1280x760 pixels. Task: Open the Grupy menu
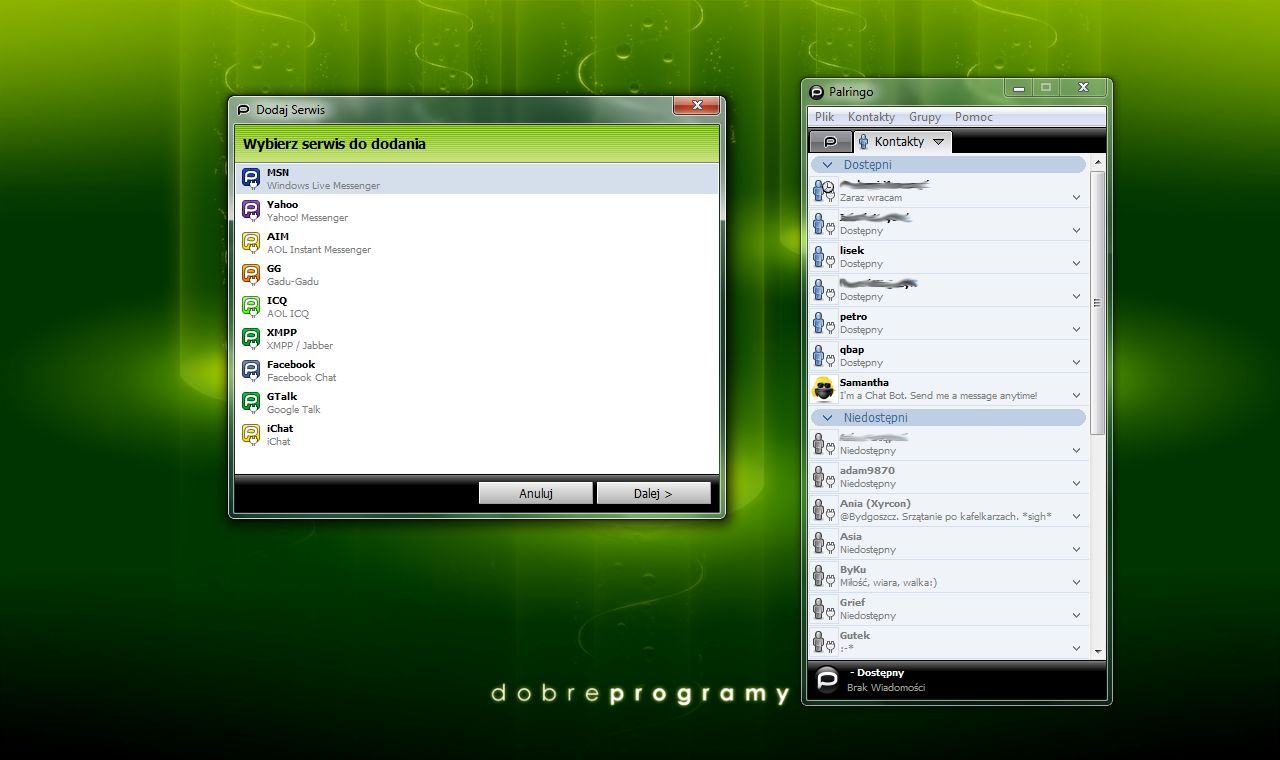pos(925,117)
